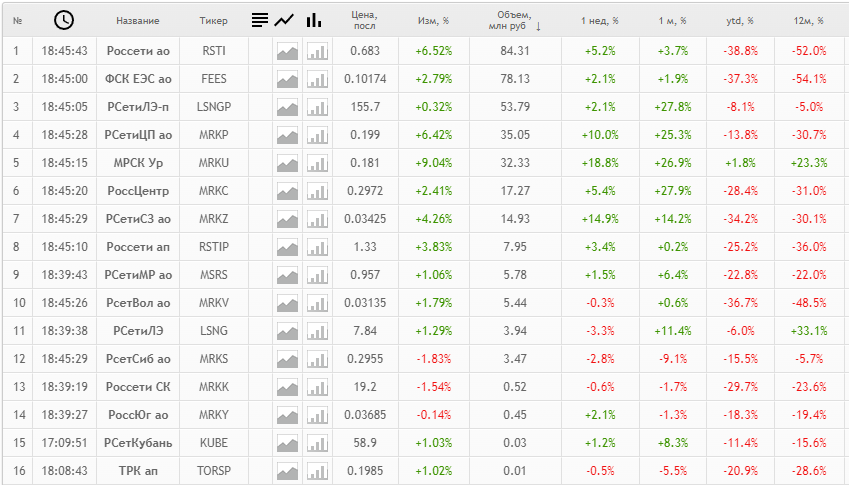Screen dimensions: 849x485
Task: Sort by Объем, млн руб column arrow
Action: [538, 27]
